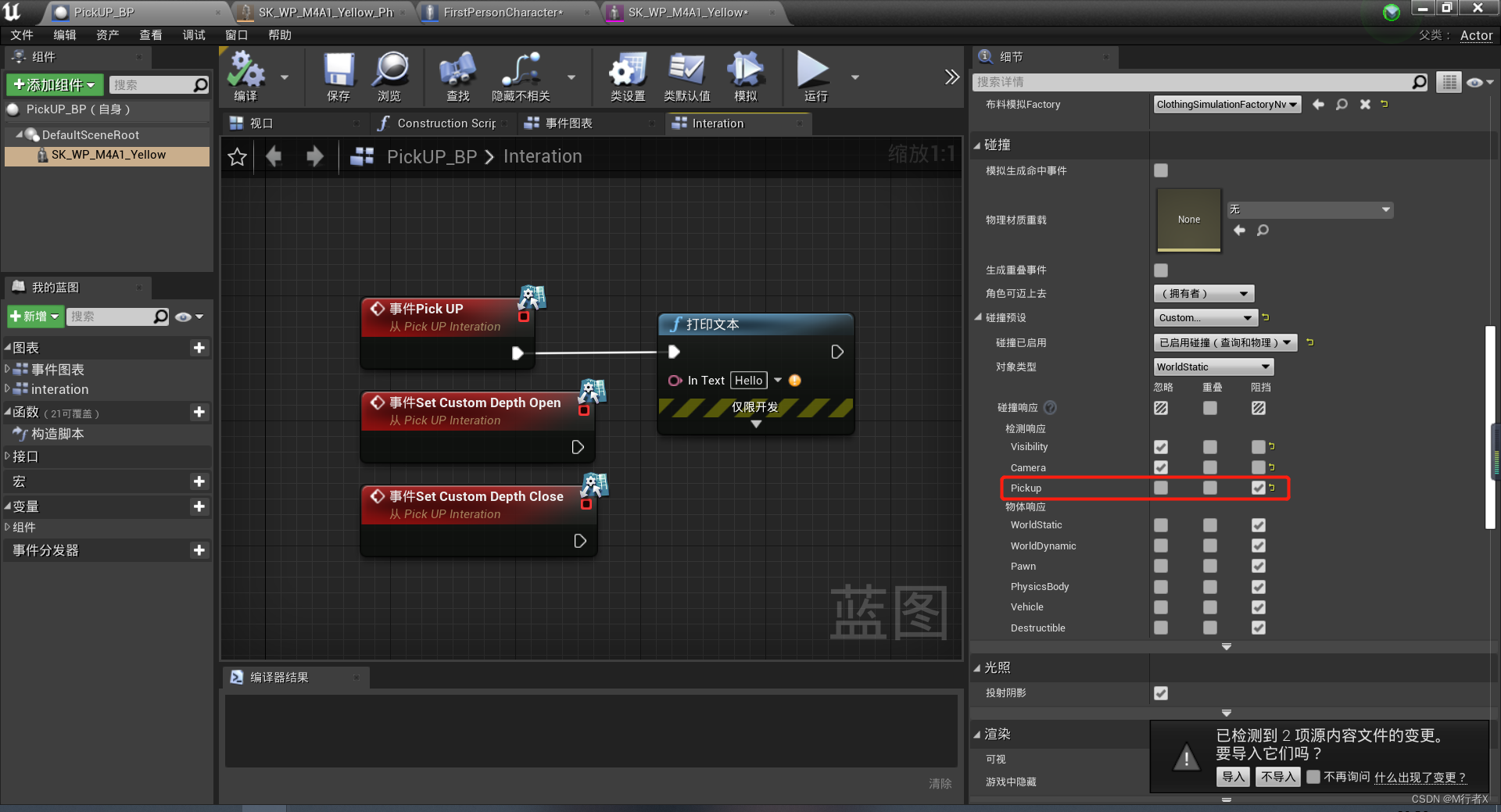Click 添加组件 add component button
This screenshot has width=1501, height=812.
tap(55, 84)
